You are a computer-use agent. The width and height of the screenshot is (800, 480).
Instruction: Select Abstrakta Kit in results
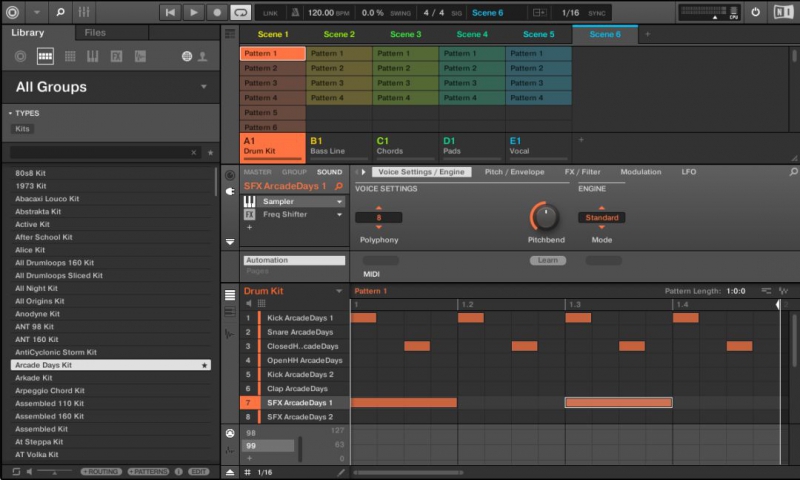[x=111, y=211]
